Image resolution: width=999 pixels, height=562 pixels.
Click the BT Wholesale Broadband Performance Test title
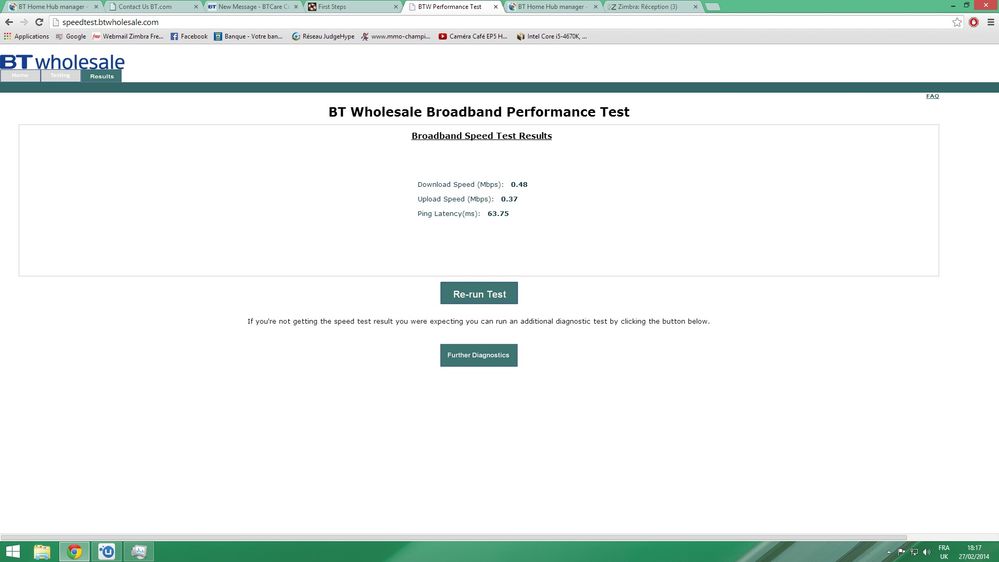click(479, 112)
